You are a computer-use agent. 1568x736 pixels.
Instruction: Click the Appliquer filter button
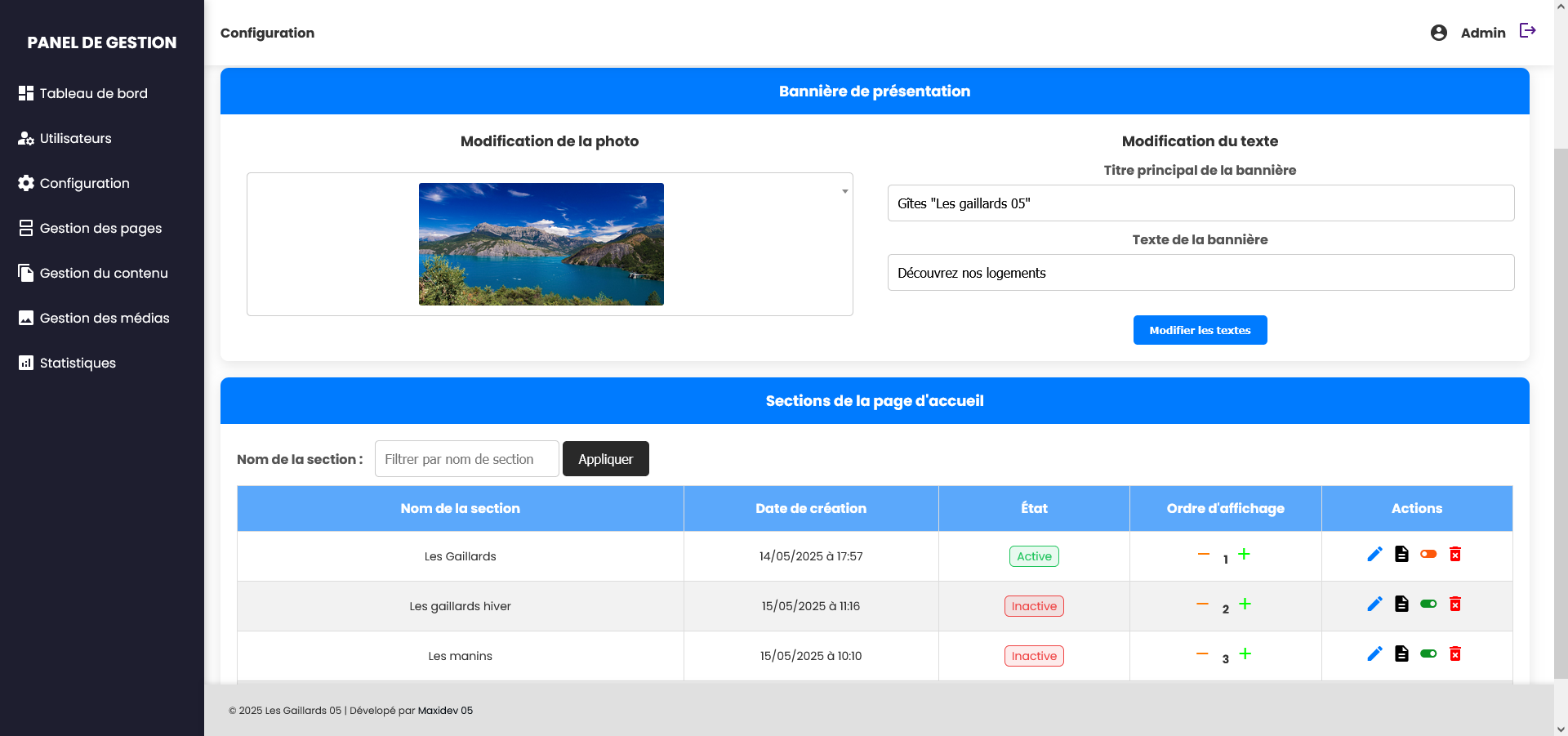(606, 459)
